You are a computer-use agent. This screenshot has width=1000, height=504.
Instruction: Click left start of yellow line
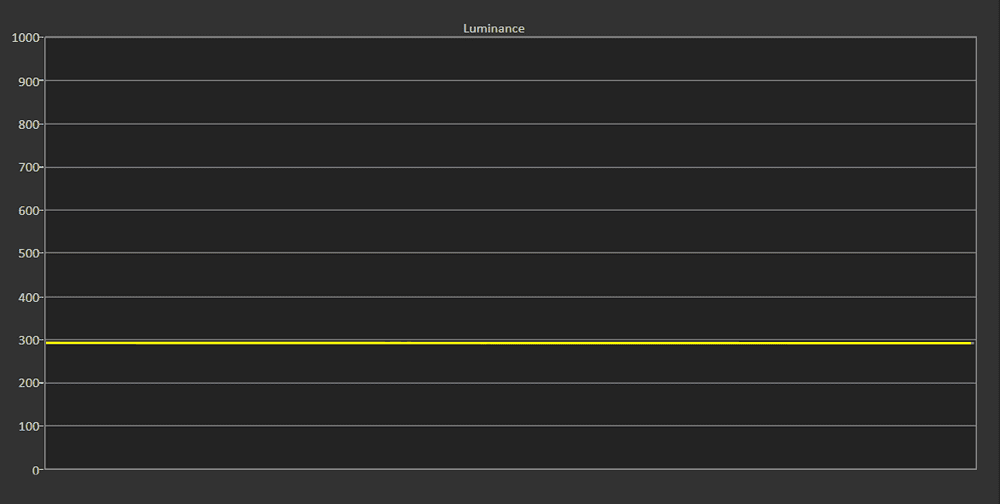tap(48, 343)
